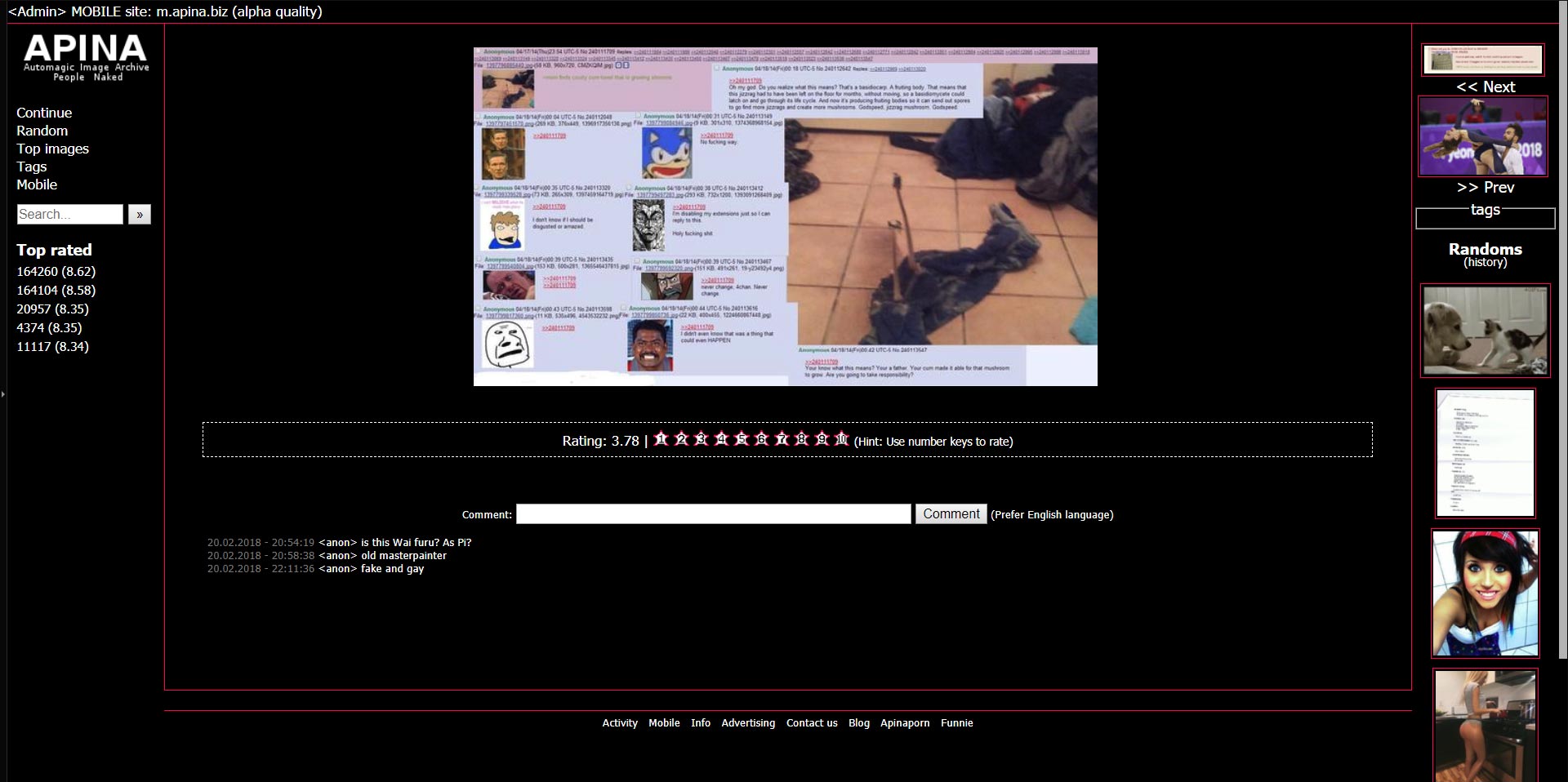
Task: Open the next-image thumbnail above << Next
Action: [1483, 60]
